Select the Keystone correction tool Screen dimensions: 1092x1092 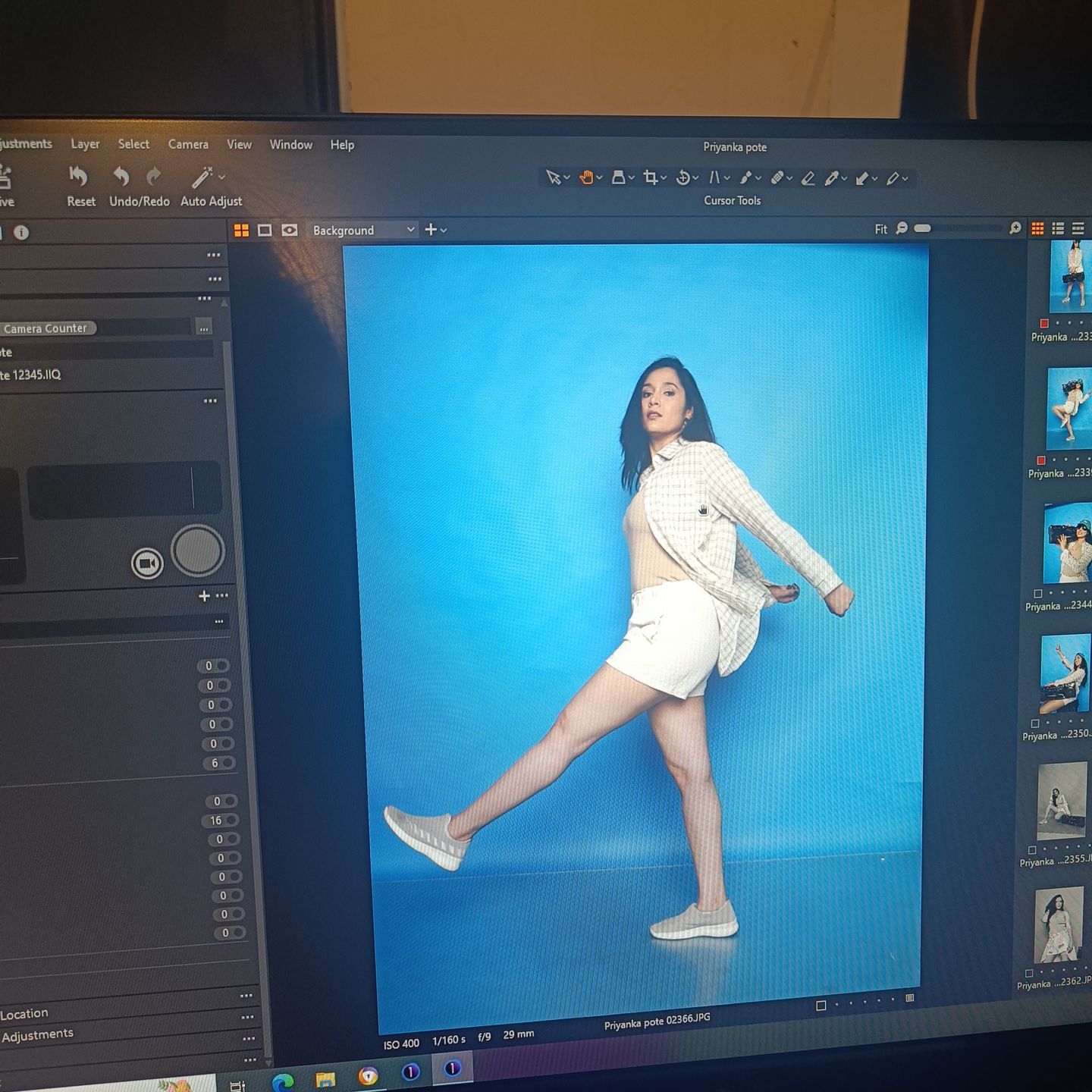click(714, 177)
